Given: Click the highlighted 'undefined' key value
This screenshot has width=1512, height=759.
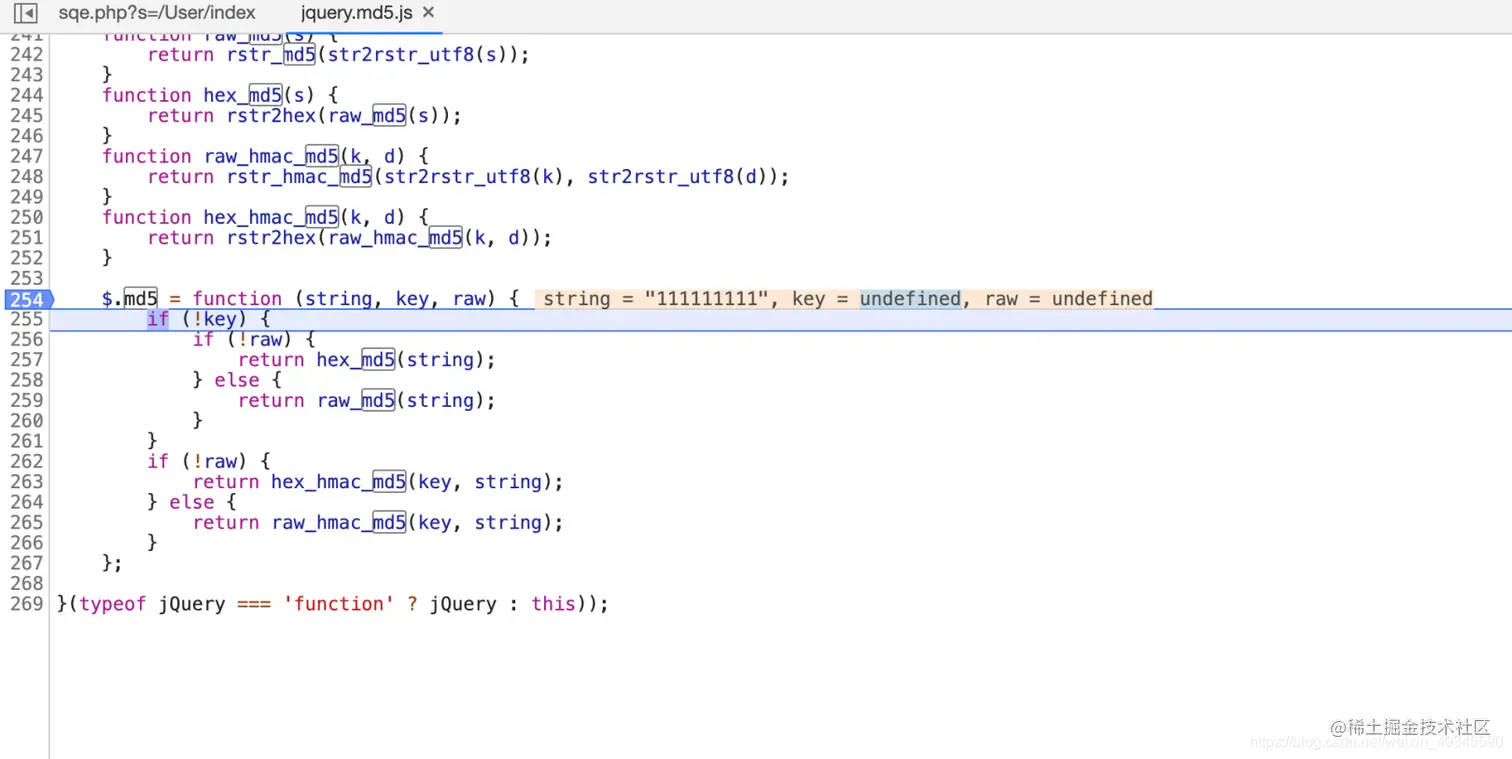Looking at the screenshot, I should click(910, 299).
